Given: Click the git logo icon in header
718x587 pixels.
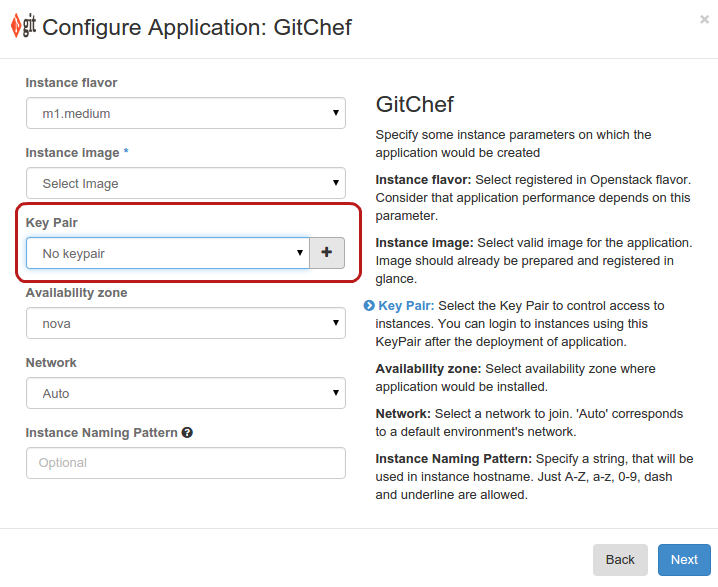Looking at the screenshot, I should [x=23, y=26].
